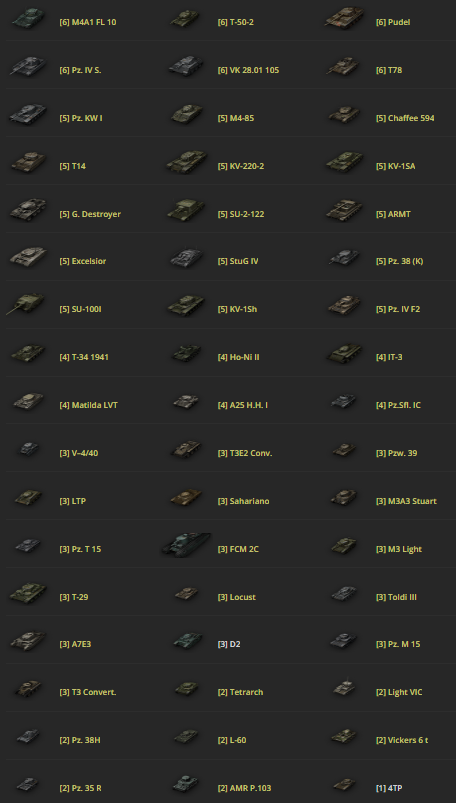This screenshot has width=456, height=803.
Task: Select the Excelsior tank icon
Action: click(x=28, y=257)
